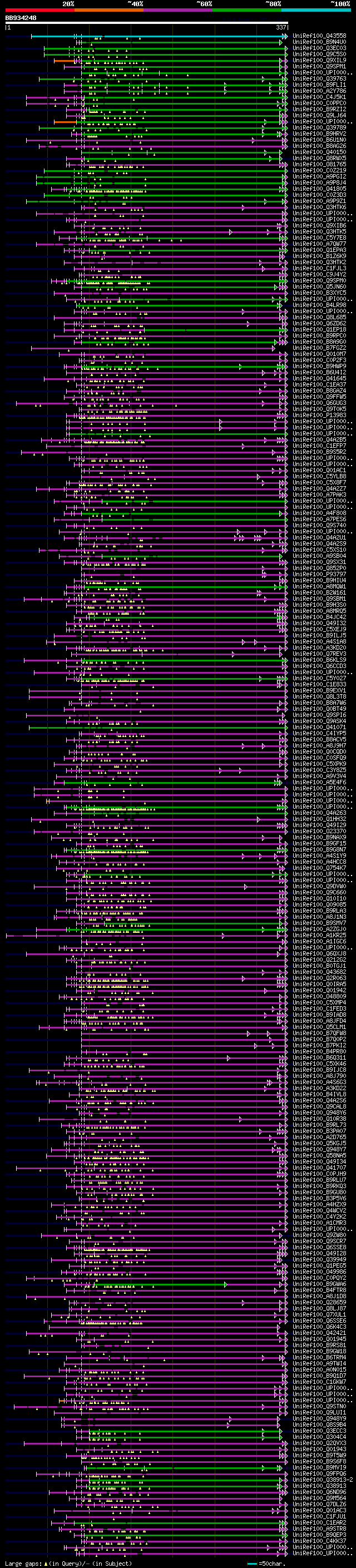Click hit label UniRef100_O23370
Viewport: 356px width, 1568px height.
[x=319, y=832]
